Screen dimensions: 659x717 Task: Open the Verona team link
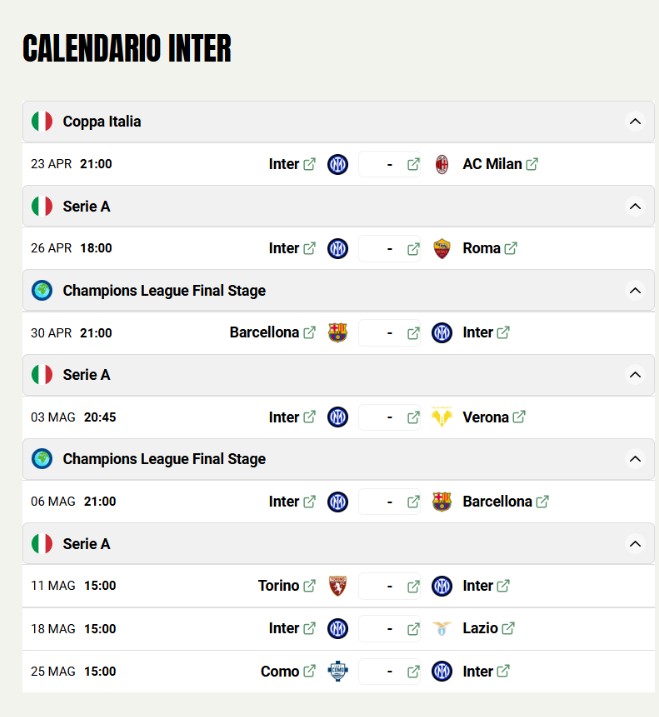tap(486, 417)
